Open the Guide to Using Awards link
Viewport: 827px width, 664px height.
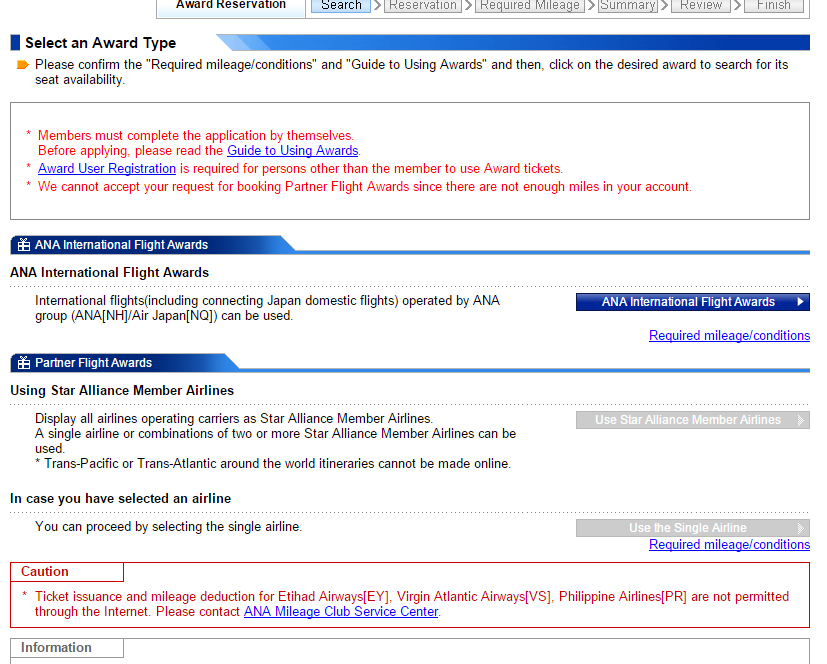(x=292, y=151)
